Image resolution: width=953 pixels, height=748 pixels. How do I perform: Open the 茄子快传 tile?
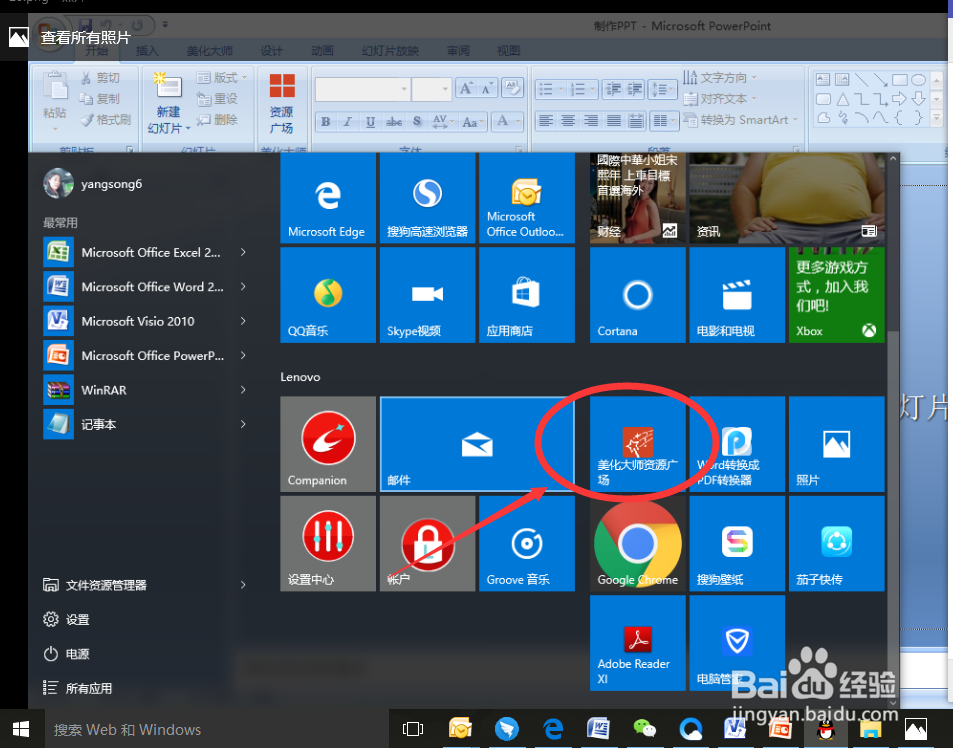(836, 543)
